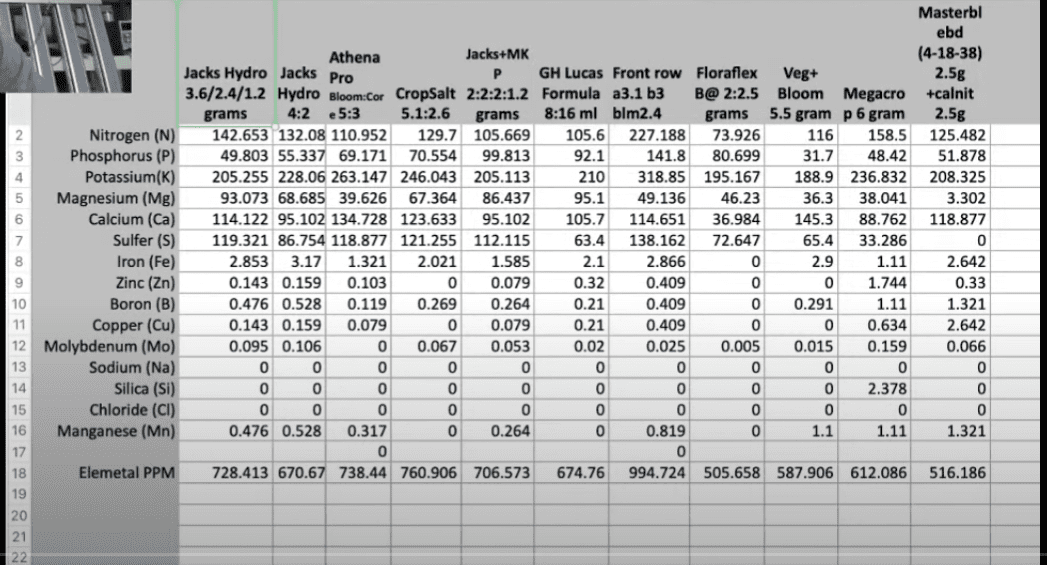Viewport: 1047px width, 565px height.
Task: Click the Sulfer (S) row label
Action: [x=144, y=240]
